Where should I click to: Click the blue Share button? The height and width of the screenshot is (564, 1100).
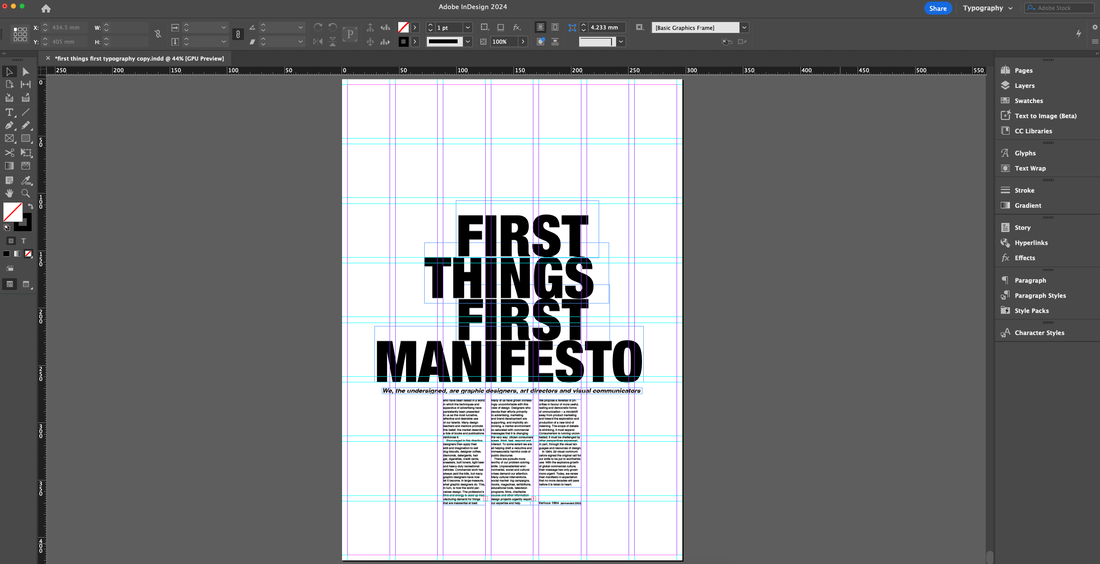[x=938, y=8]
